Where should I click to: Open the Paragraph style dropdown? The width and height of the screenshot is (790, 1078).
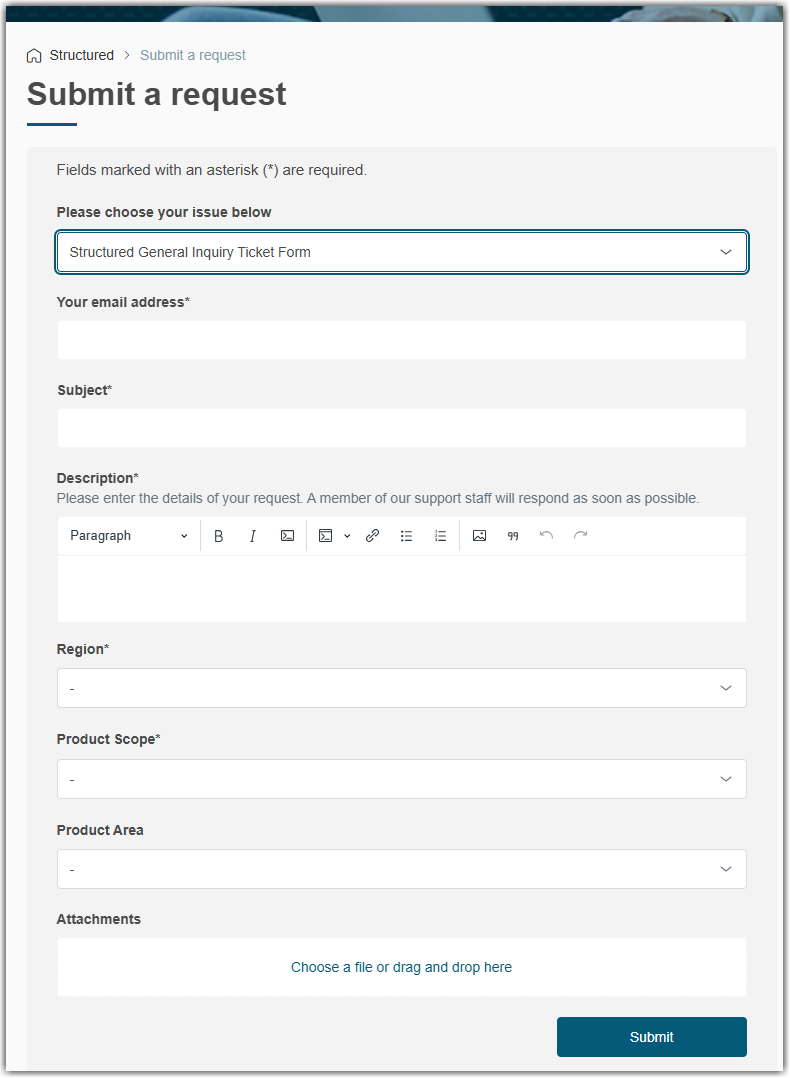tap(128, 536)
